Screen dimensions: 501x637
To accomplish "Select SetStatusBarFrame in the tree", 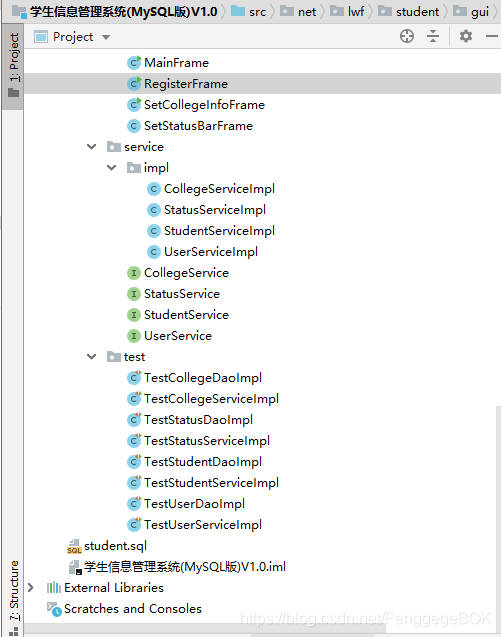I will coord(198,126).
